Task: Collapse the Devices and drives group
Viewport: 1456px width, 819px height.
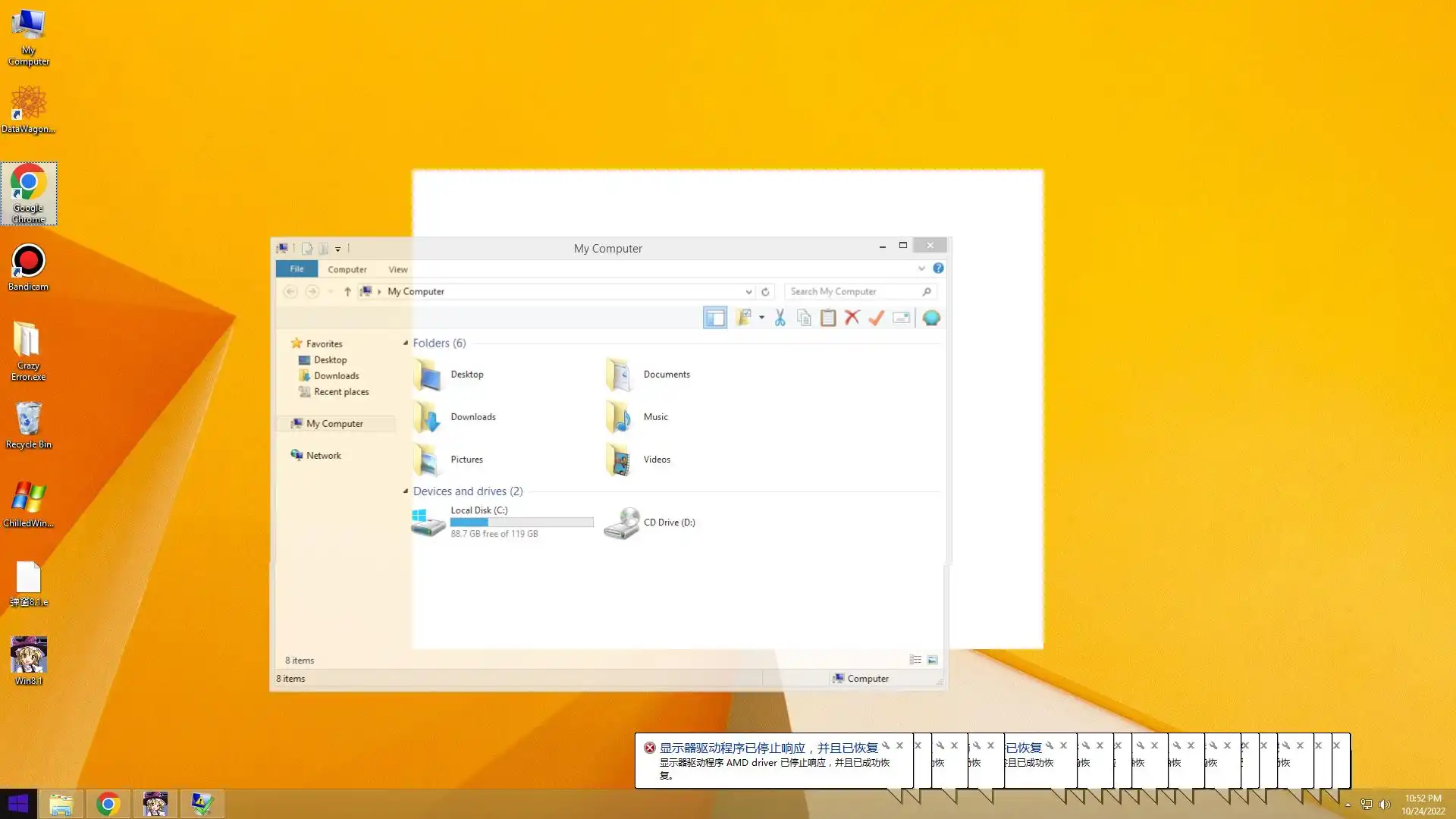Action: click(406, 491)
